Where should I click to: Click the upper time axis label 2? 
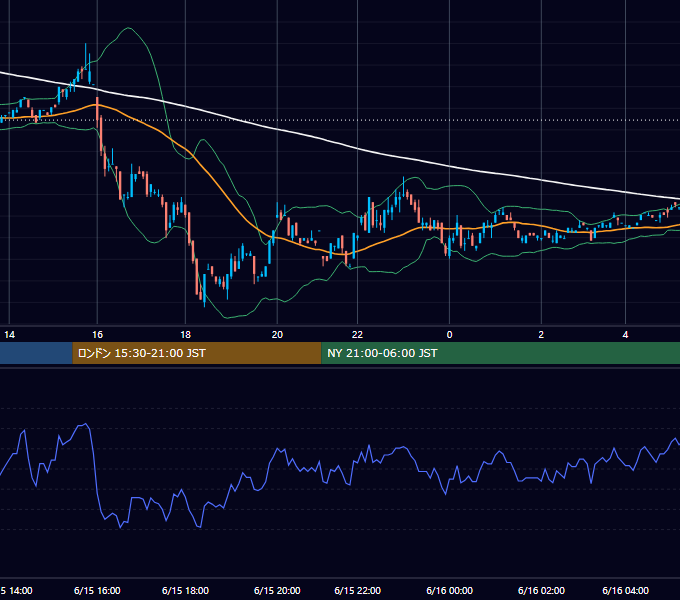point(541,335)
